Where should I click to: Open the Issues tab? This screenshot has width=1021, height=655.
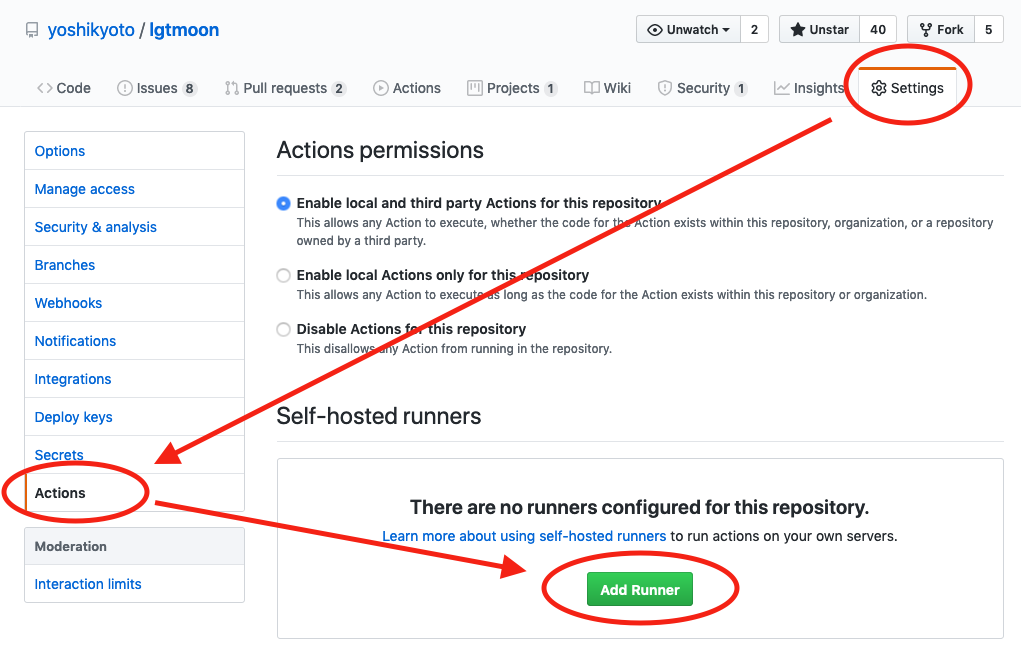tap(156, 88)
